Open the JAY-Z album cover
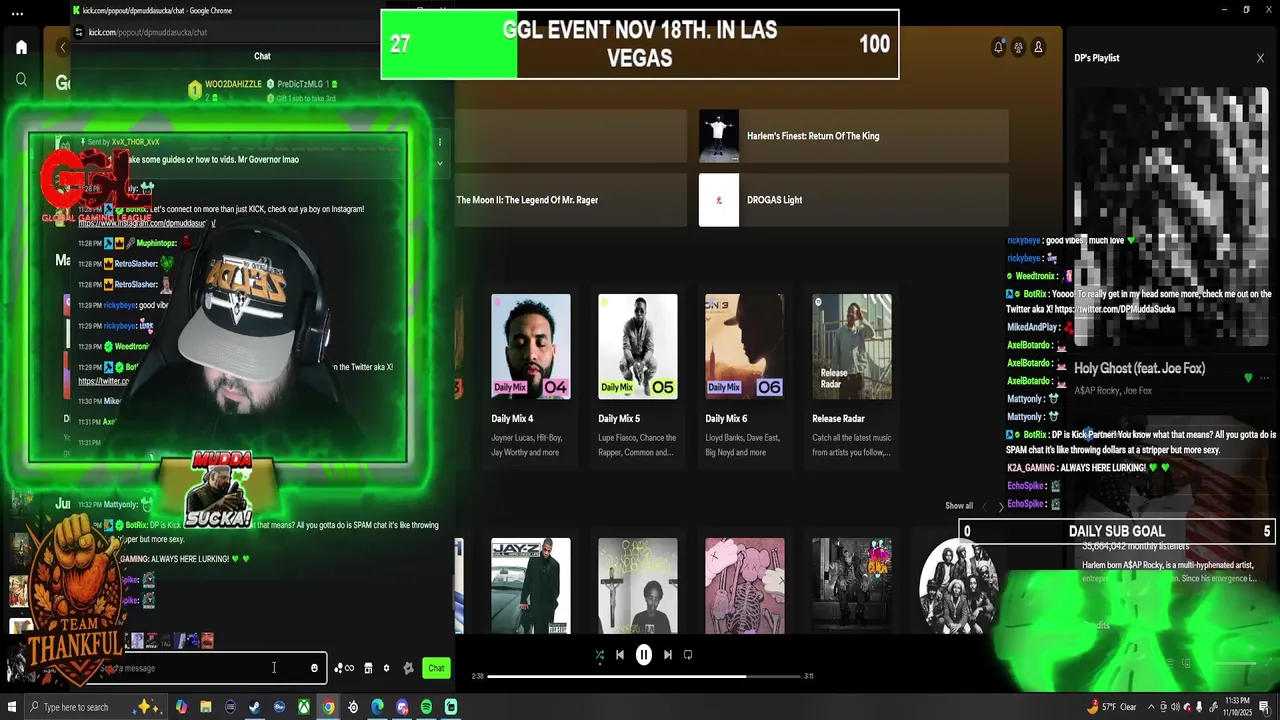This screenshot has height=720, width=1280. point(531,586)
